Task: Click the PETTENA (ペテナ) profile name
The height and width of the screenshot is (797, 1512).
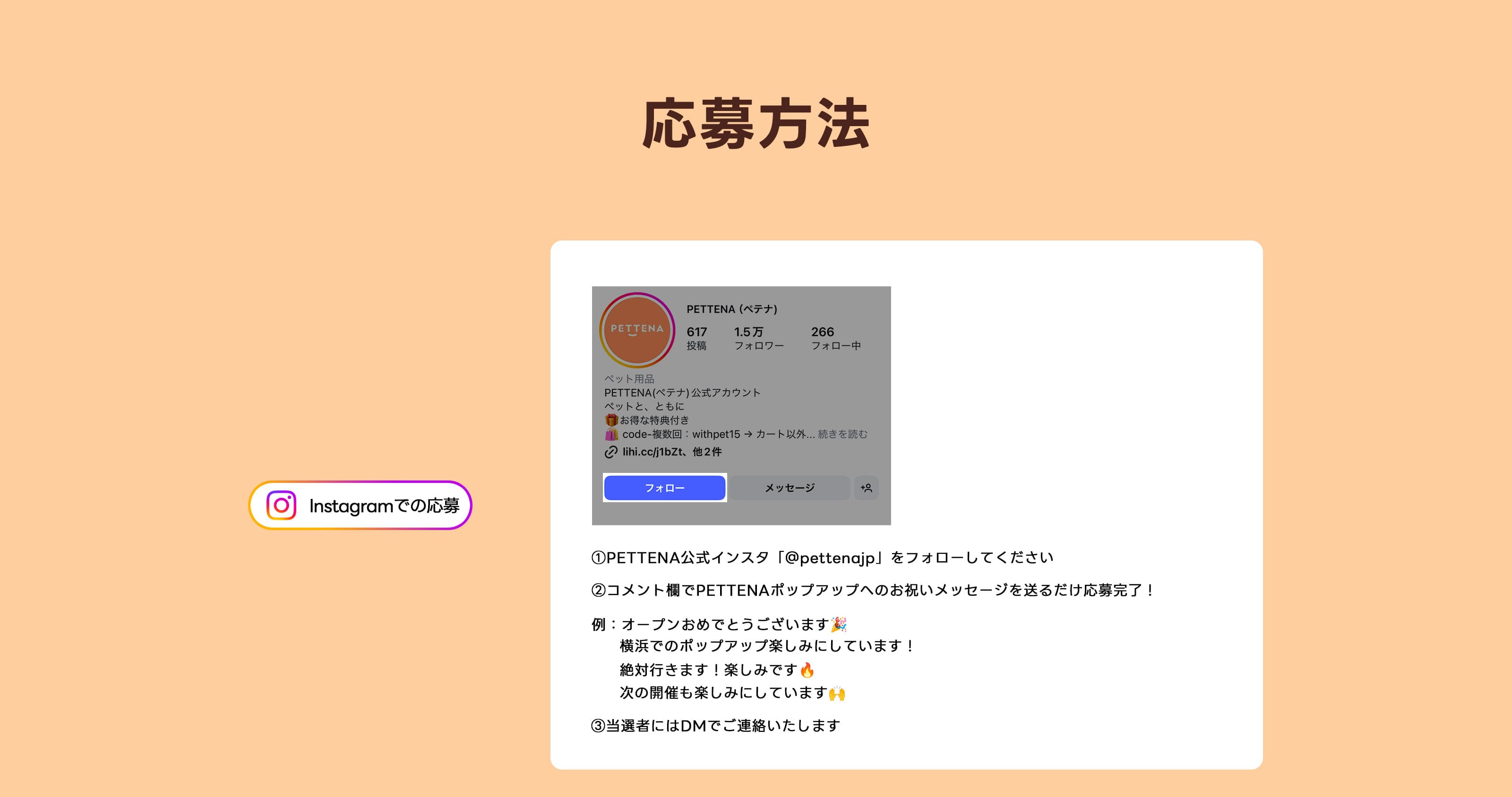Action: tap(731, 309)
